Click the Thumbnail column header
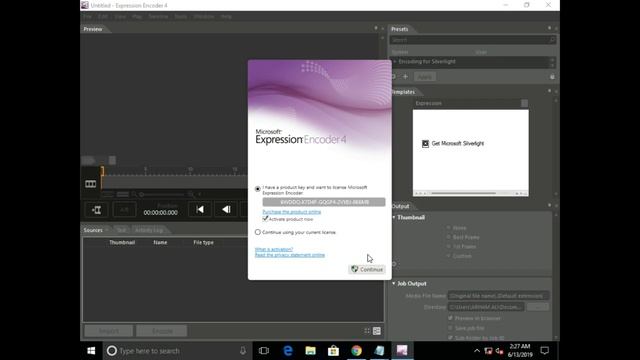Screen dimensions: 640x360 [x=122, y=242]
